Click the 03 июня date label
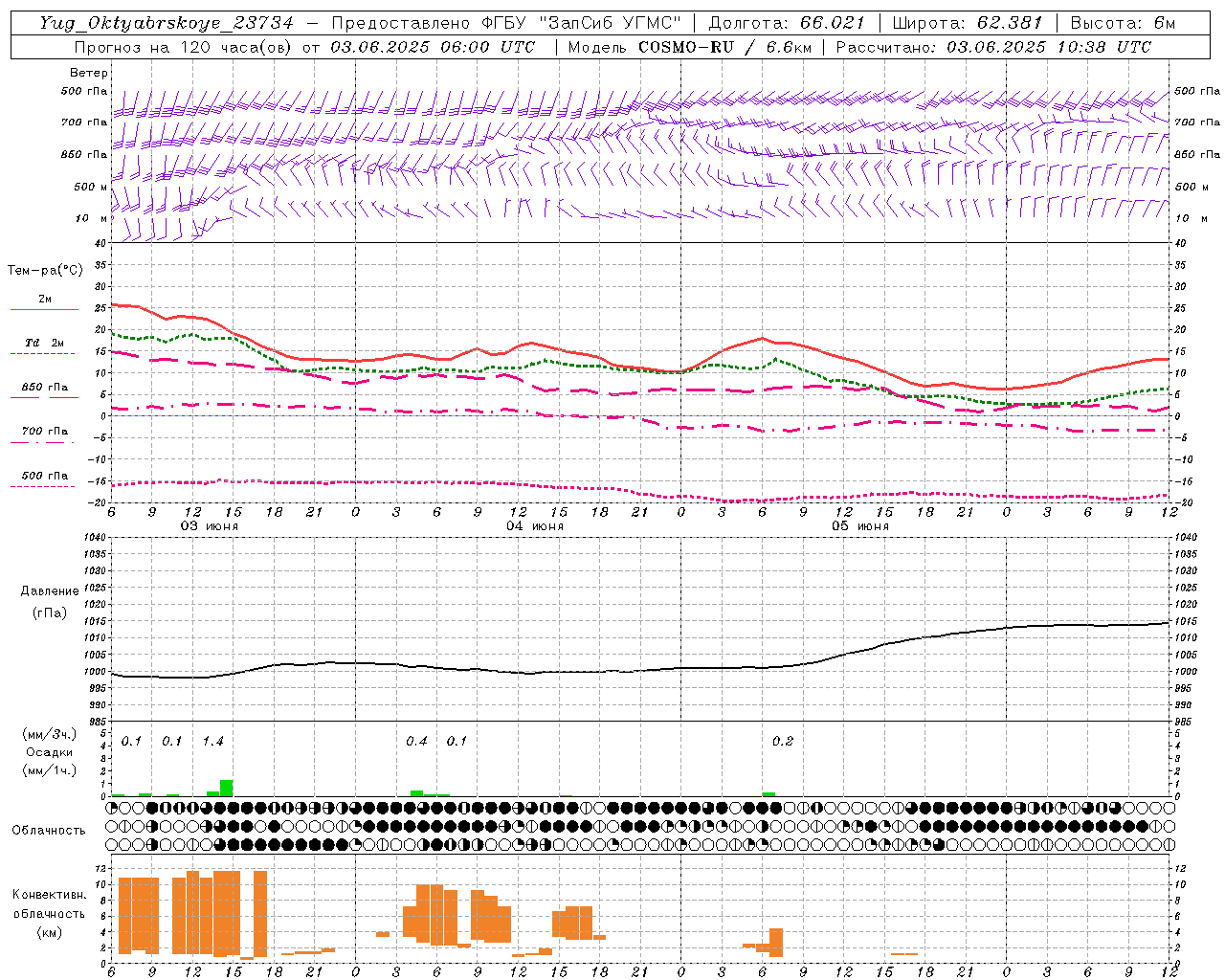This screenshot has height=980, width=1225. pos(210,526)
